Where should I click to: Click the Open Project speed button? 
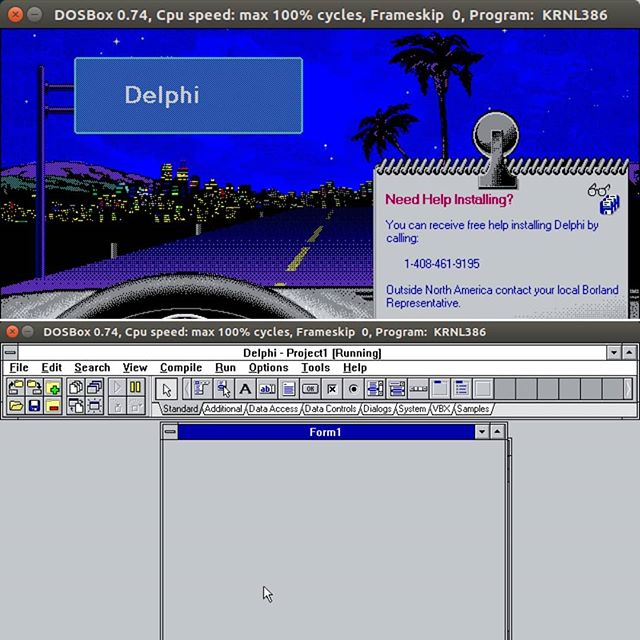16,387
